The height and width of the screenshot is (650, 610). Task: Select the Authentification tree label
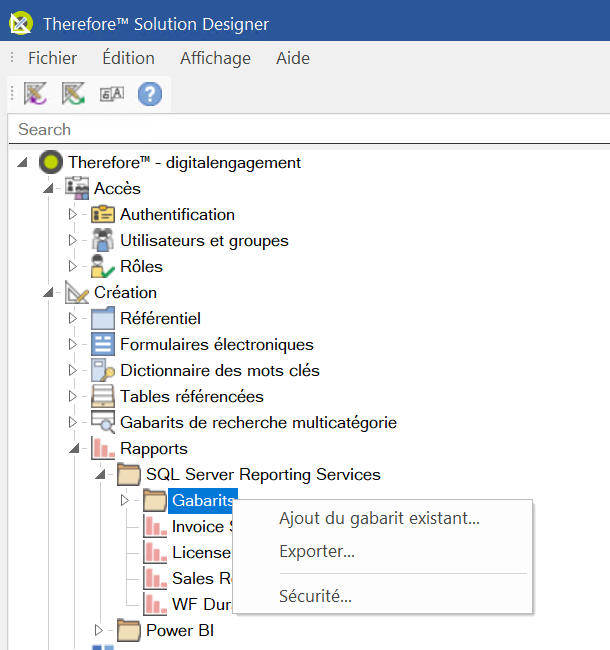[177, 214]
